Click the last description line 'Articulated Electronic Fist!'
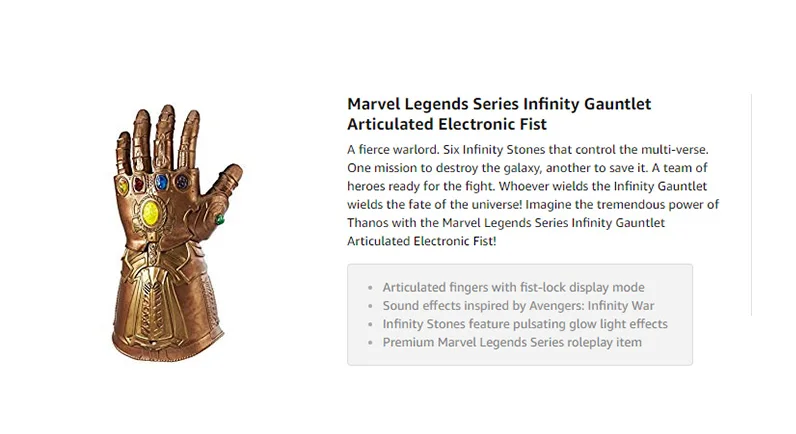This screenshot has height=434, width=796. click(x=421, y=241)
